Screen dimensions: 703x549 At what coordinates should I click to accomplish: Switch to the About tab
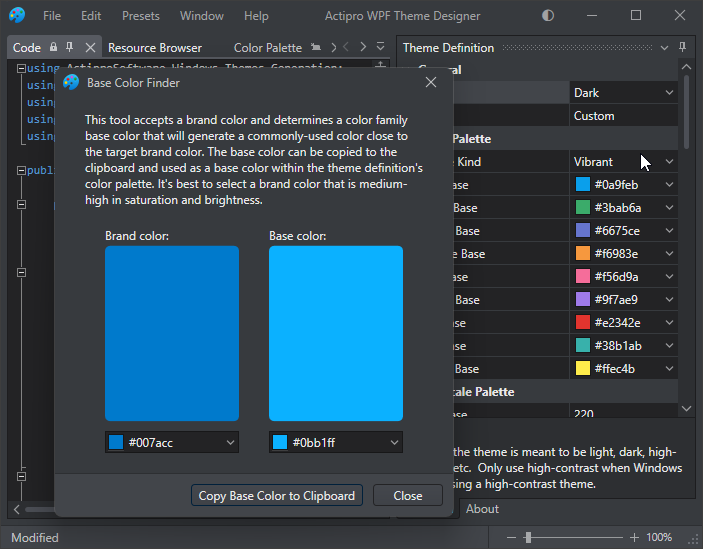pyautogui.click(x=482, y=509)
